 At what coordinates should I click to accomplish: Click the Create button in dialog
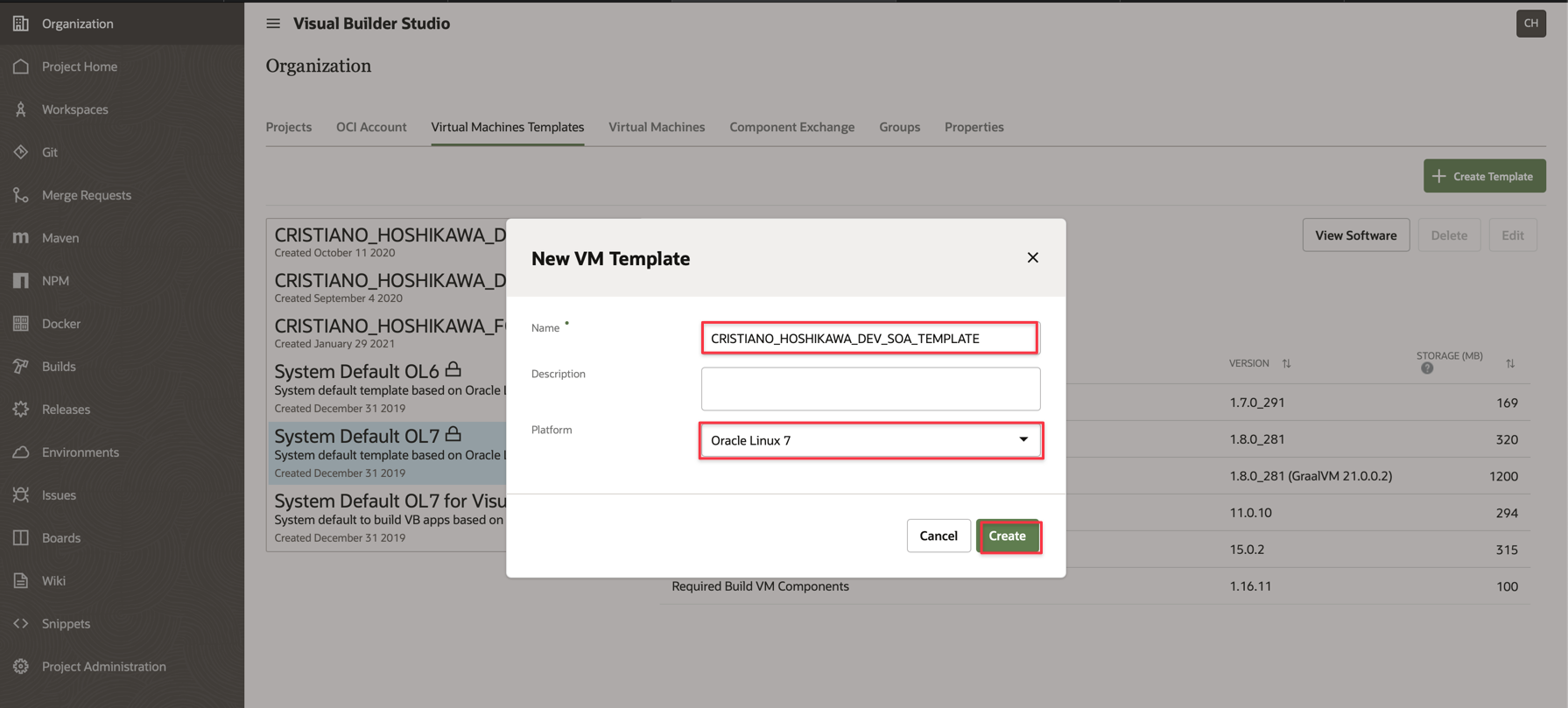(x=1008, y=536)
